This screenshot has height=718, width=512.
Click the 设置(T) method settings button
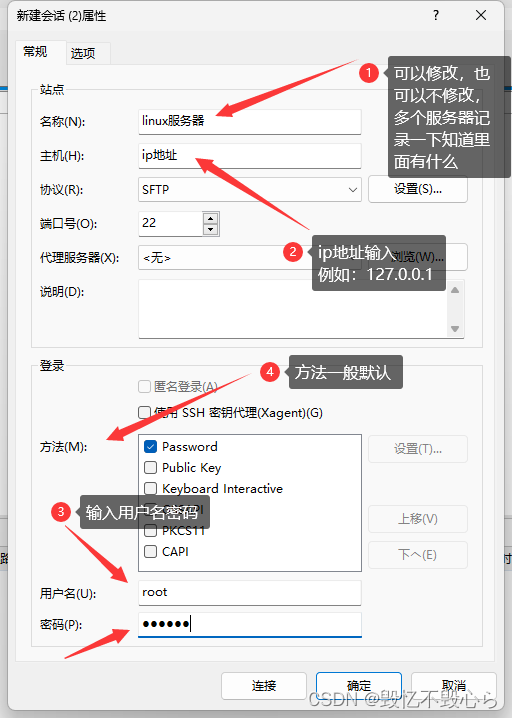pos(418,449)
